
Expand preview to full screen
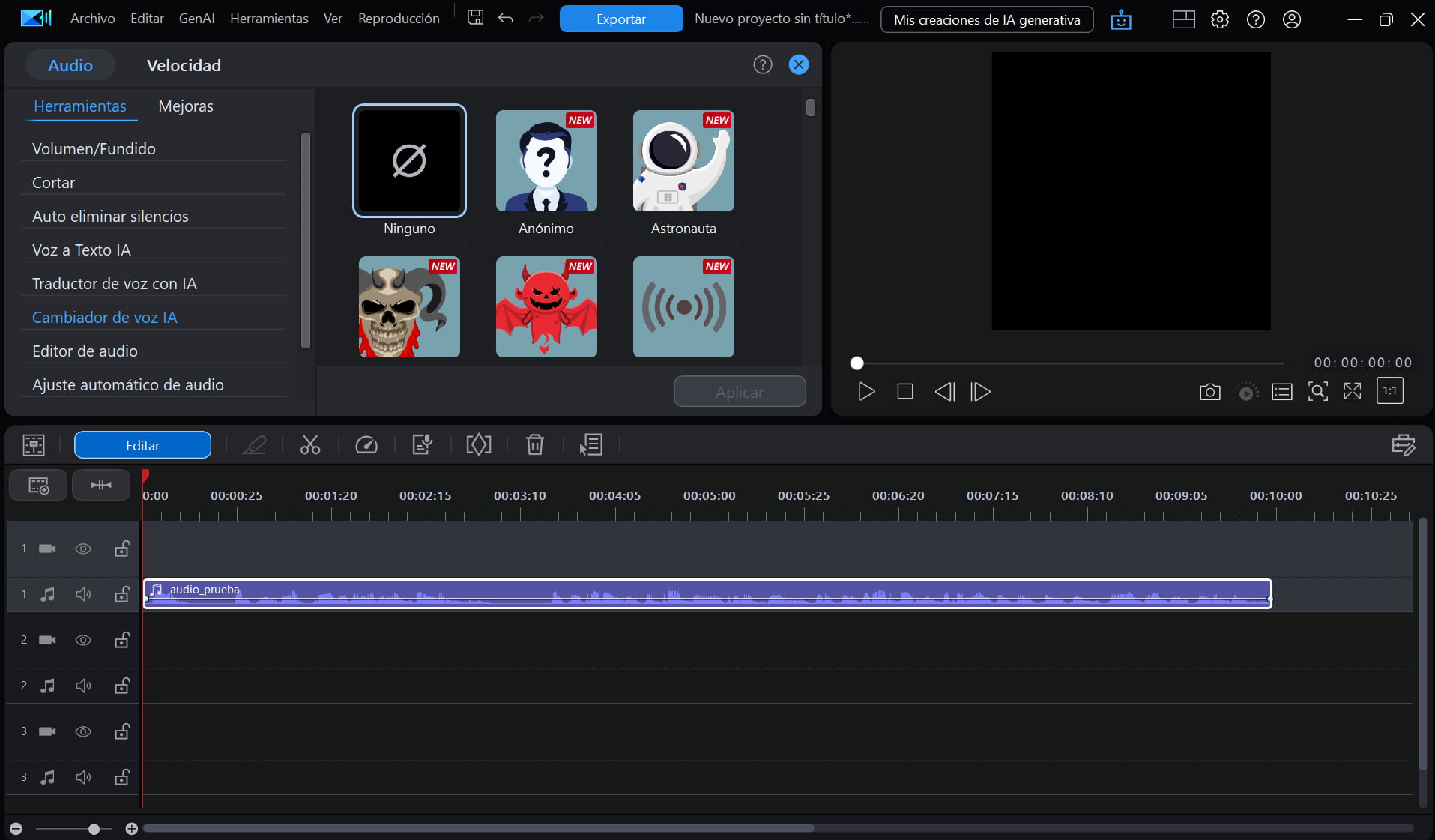pyautogui.click(x=1353, y=391)
